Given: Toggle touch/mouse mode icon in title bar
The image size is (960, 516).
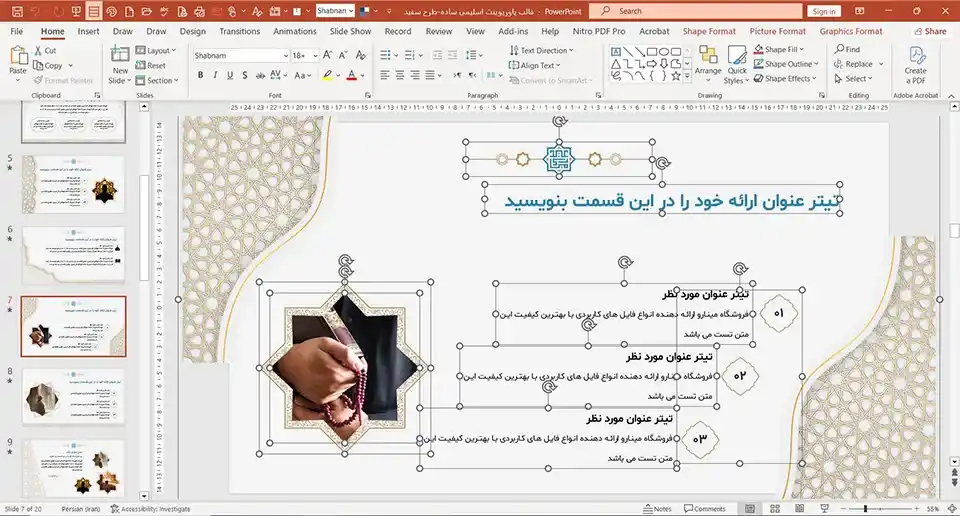Looking at the screenshot, I should point(233,11).
